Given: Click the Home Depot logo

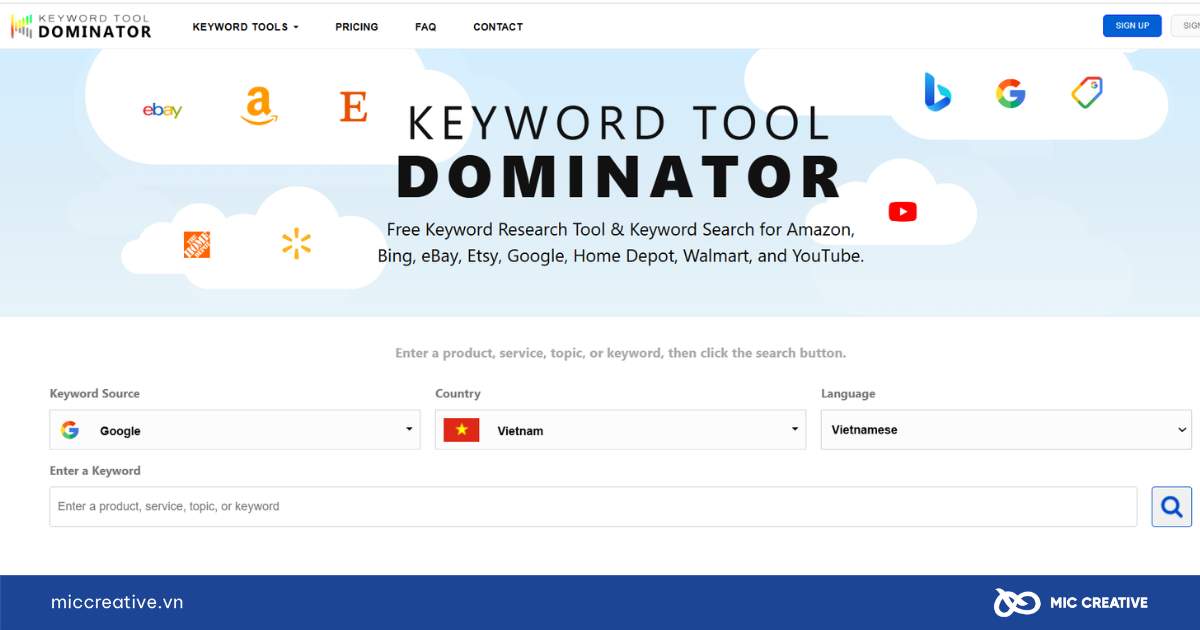Looking at the screenshot, I should pos(197,244).
